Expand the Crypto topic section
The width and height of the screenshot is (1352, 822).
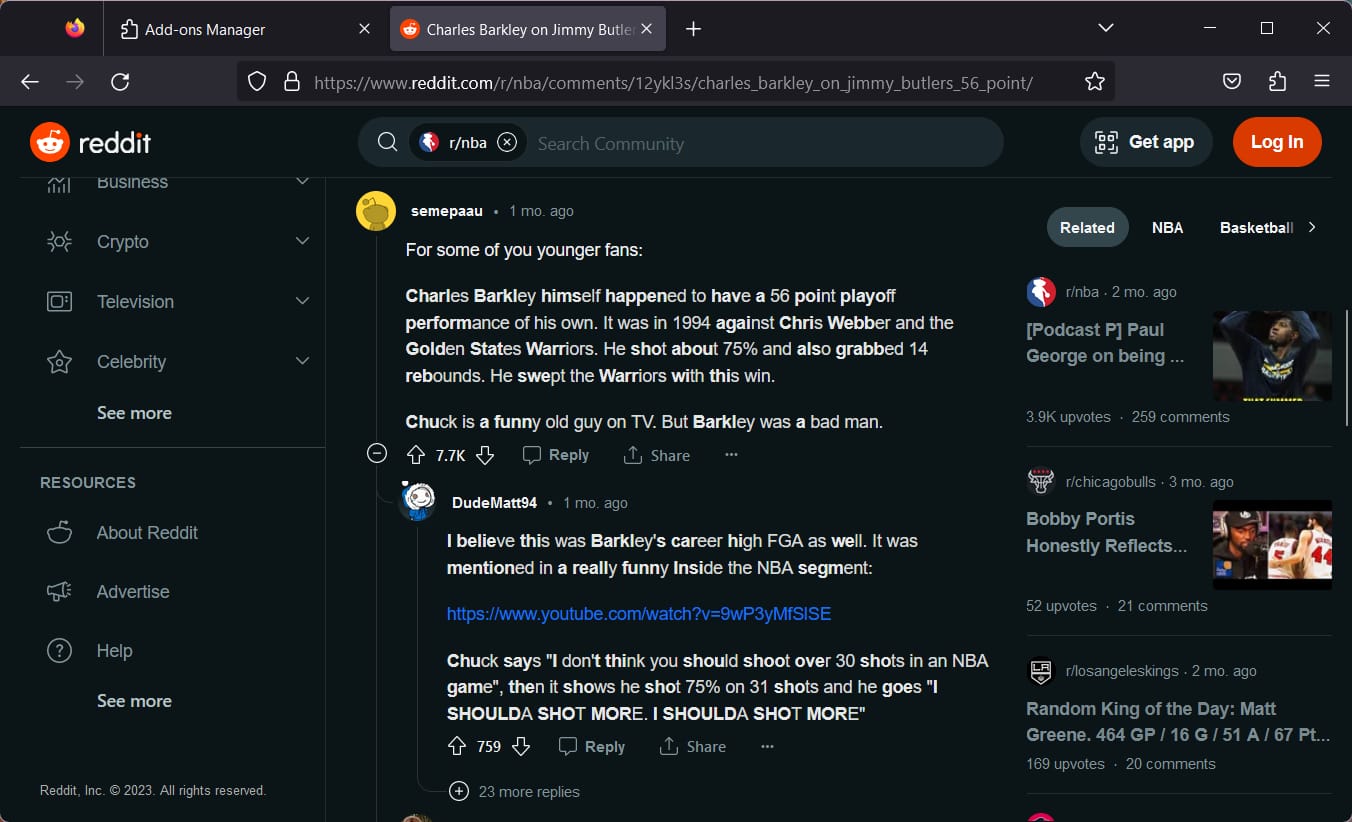click(302, 241)
